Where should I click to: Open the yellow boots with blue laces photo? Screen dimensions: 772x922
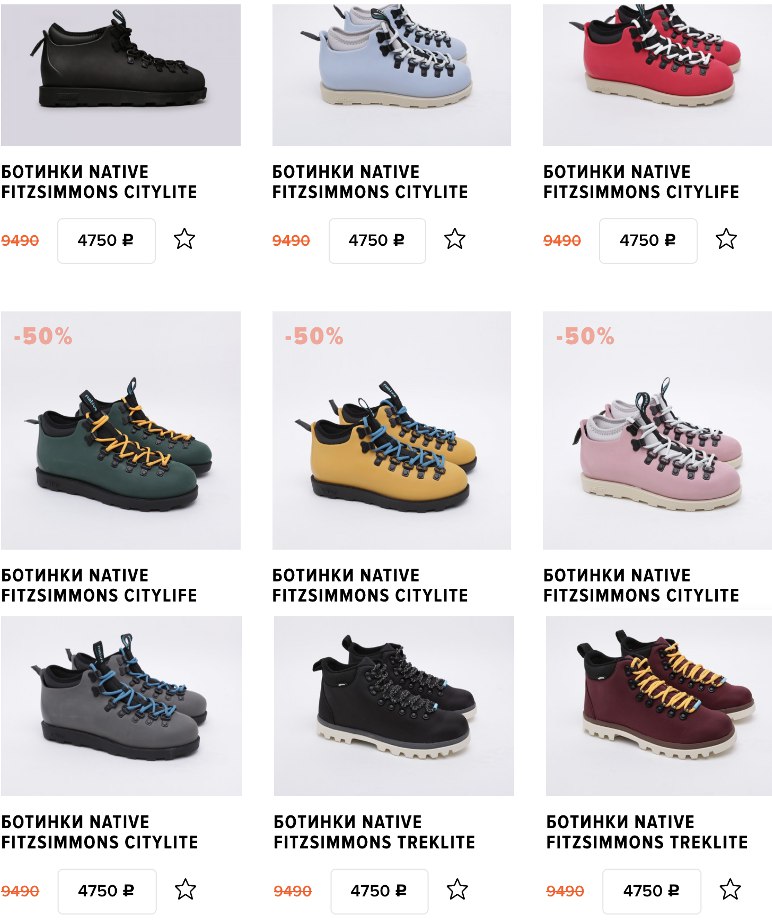coord(392,430)
